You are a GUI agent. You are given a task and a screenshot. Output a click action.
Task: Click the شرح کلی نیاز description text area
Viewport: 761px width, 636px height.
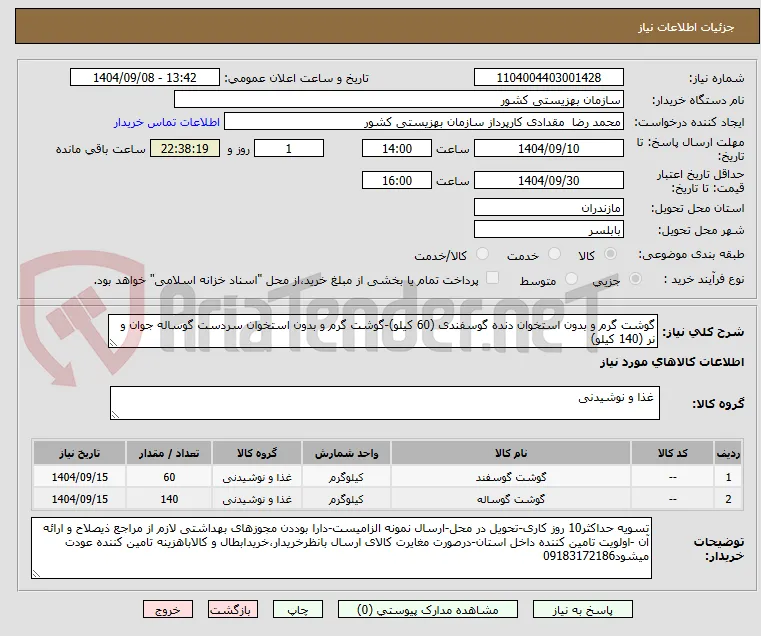(383, 331)
